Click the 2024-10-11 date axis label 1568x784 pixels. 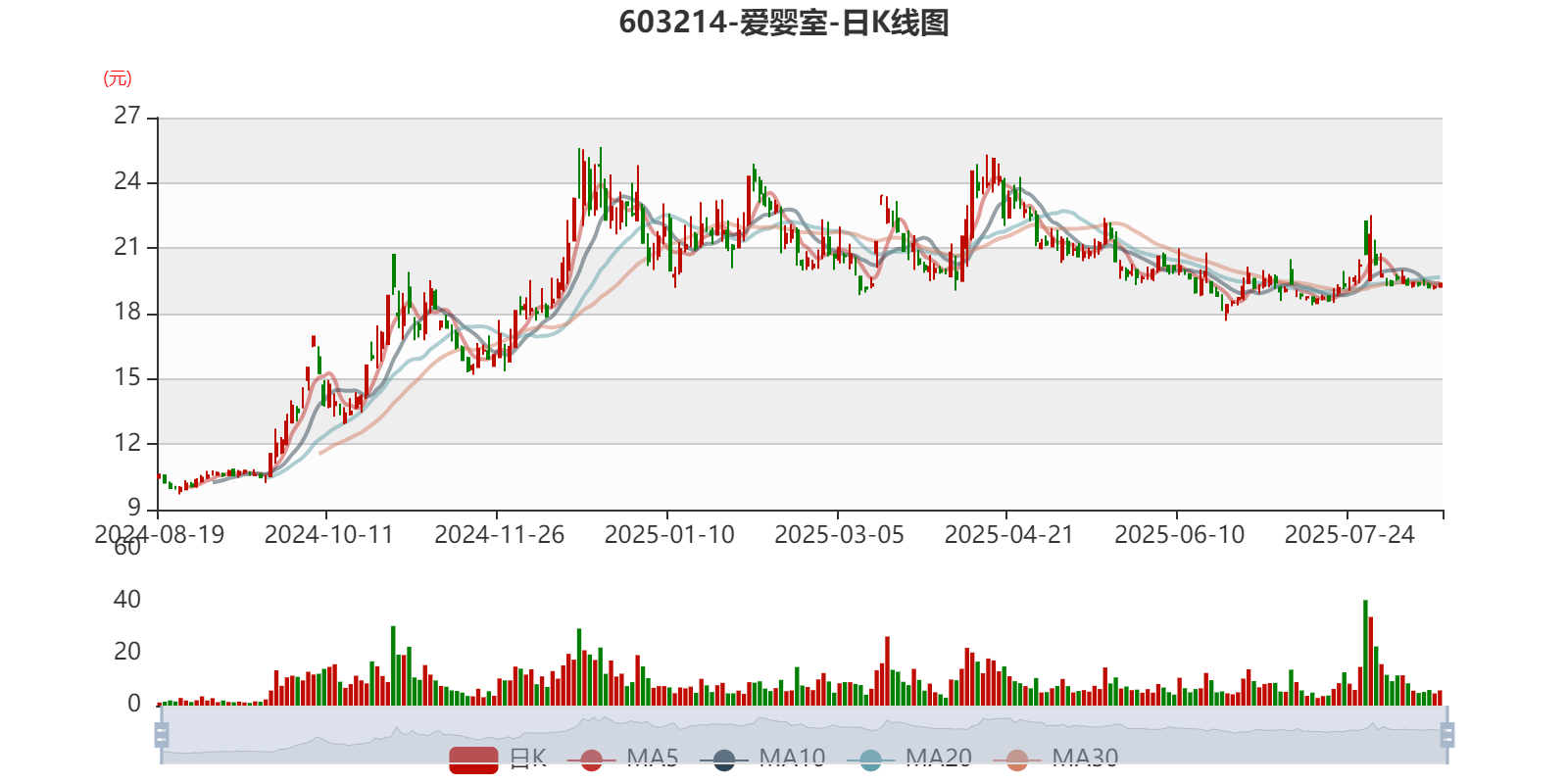pos(328,534)
